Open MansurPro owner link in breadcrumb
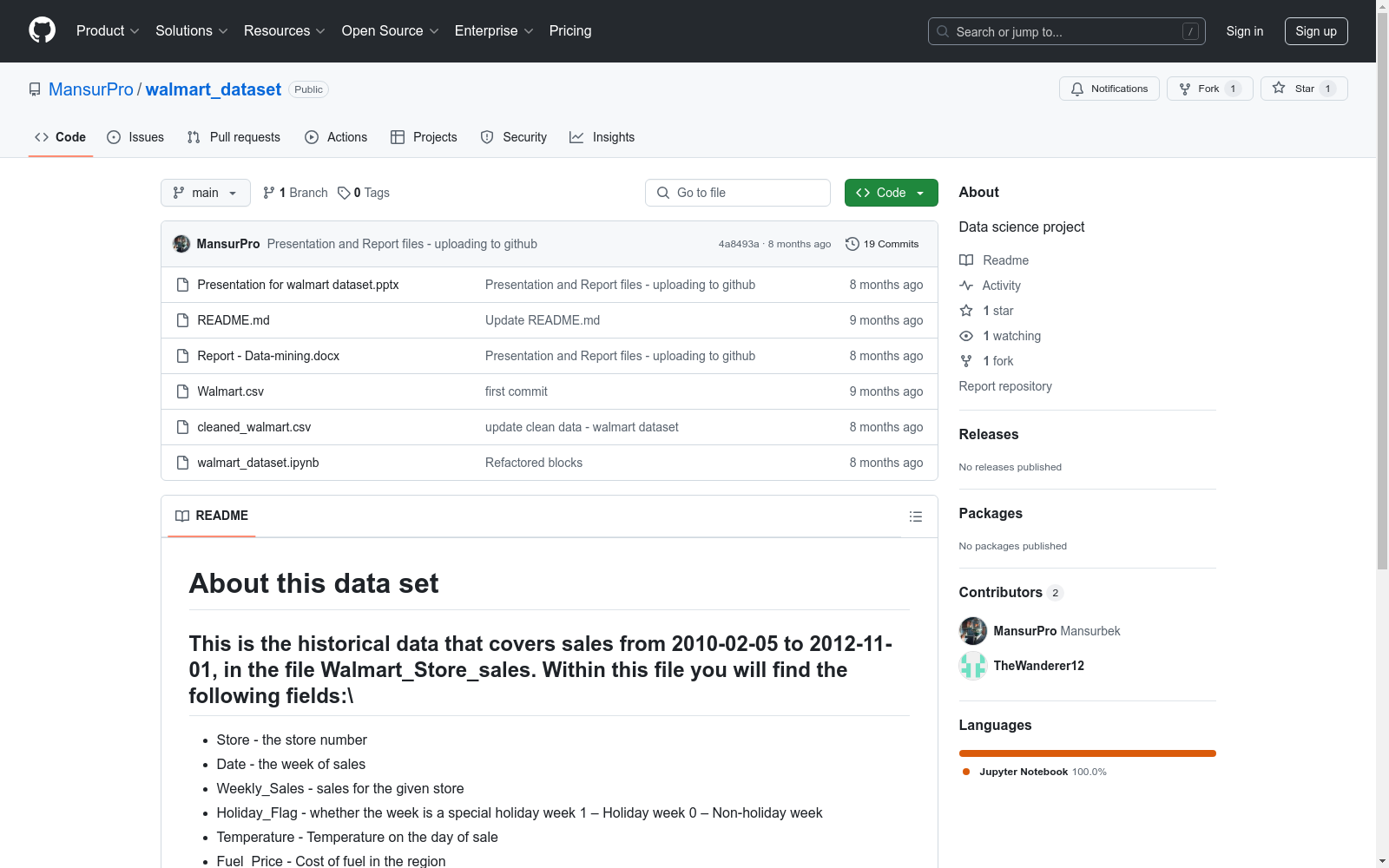Screen dimensions: 1389x868 [91, 89]
